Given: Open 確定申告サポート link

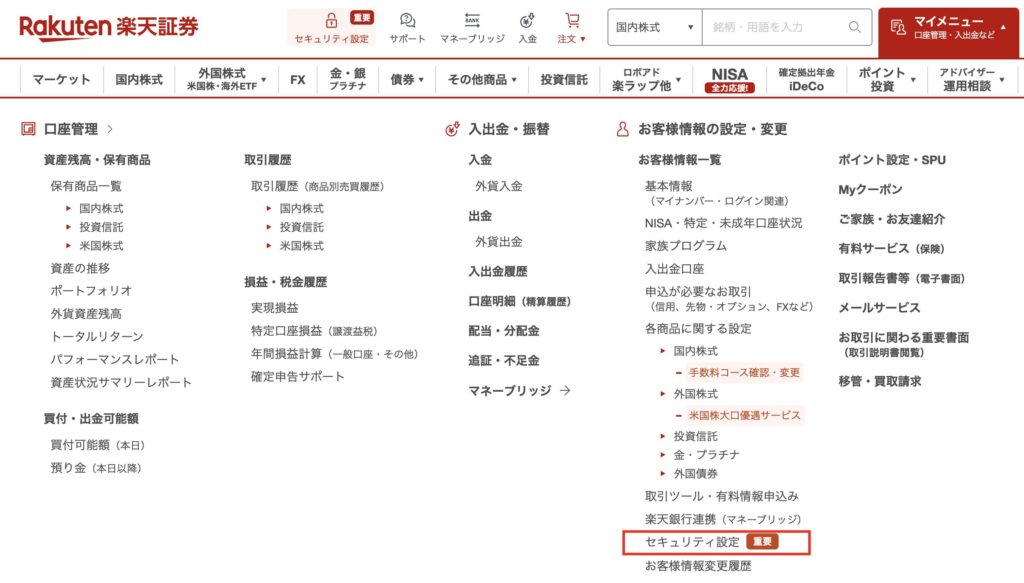Looking at the screenshot, I should tap(298, 377).
